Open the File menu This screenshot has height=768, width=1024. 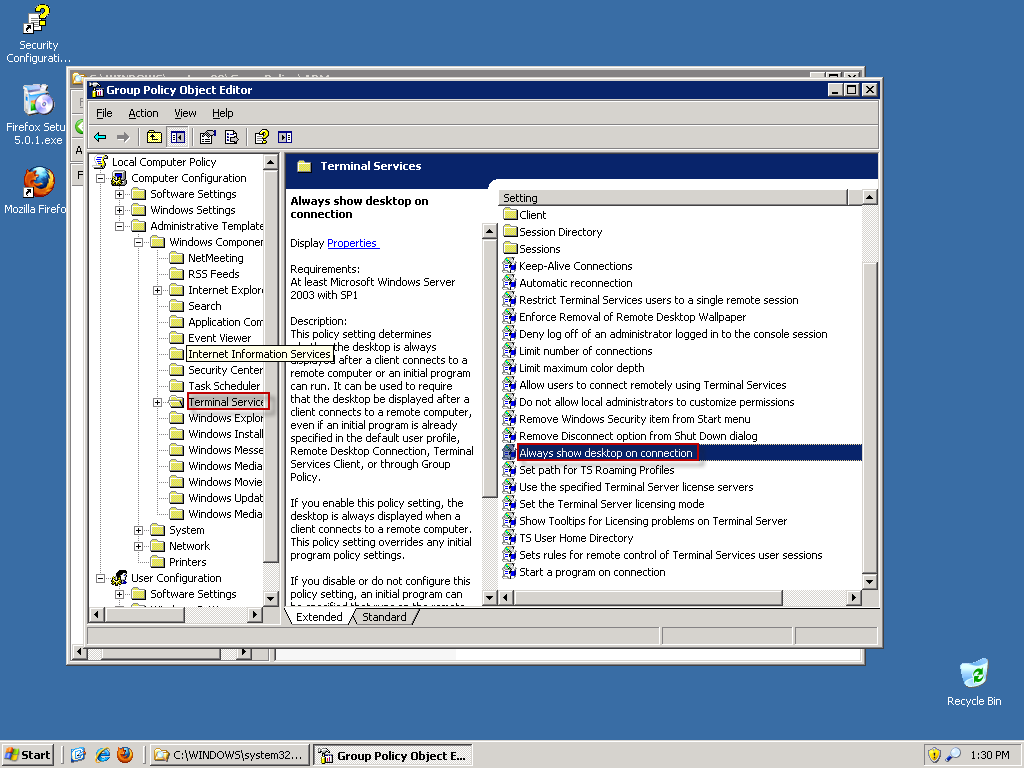tap(104, 113)
